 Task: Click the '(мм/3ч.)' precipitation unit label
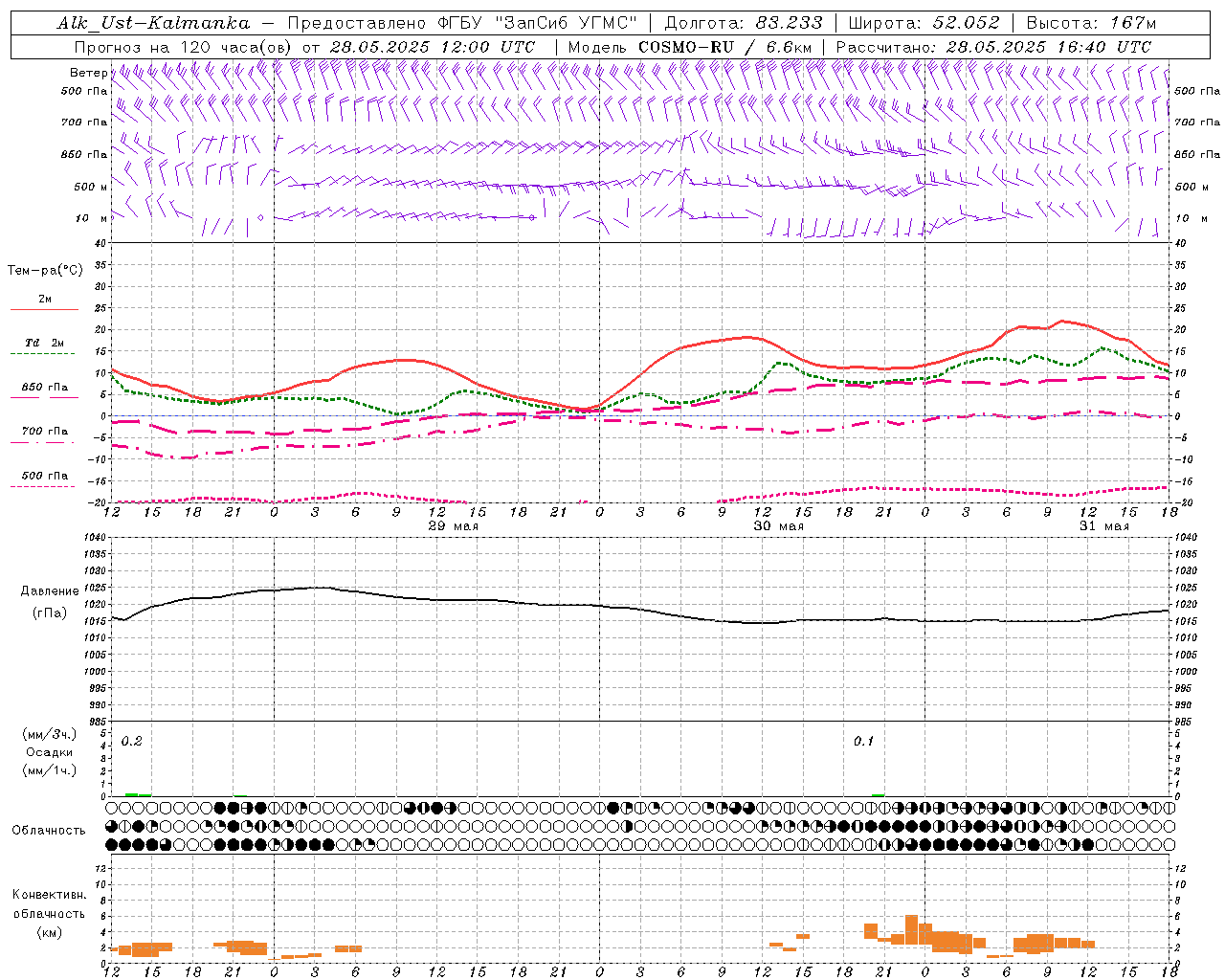click(x=49, y=735)
